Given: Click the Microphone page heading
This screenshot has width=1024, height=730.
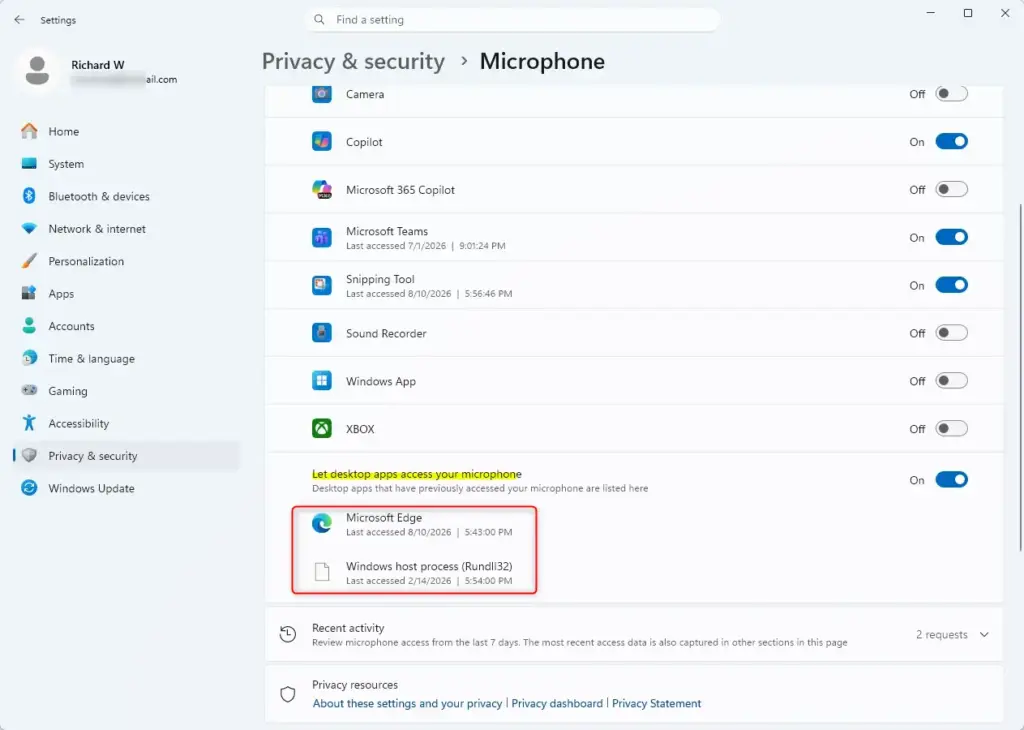Looking at the screenshot, I should (x=542, y=61).
